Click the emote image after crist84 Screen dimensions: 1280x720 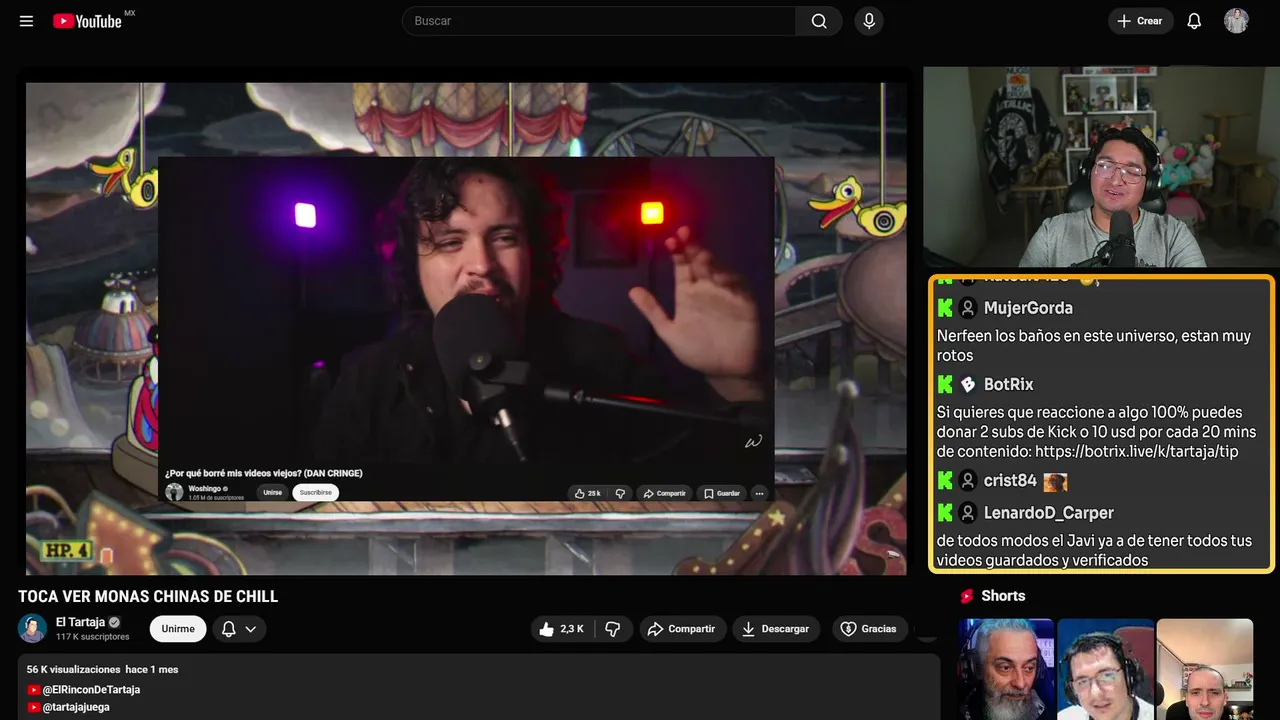click(1055, 482)
